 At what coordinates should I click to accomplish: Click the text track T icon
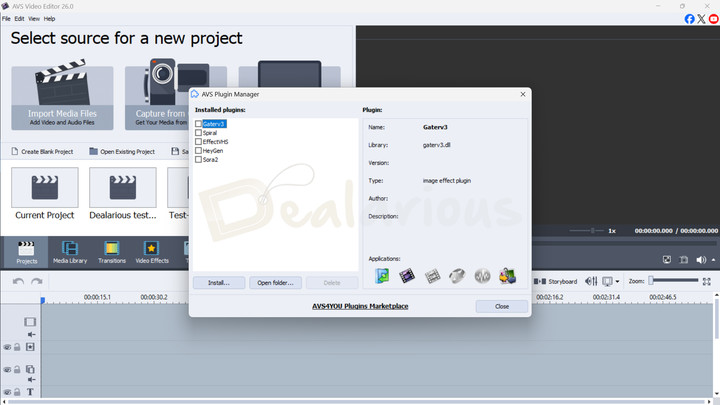point(30,392)
